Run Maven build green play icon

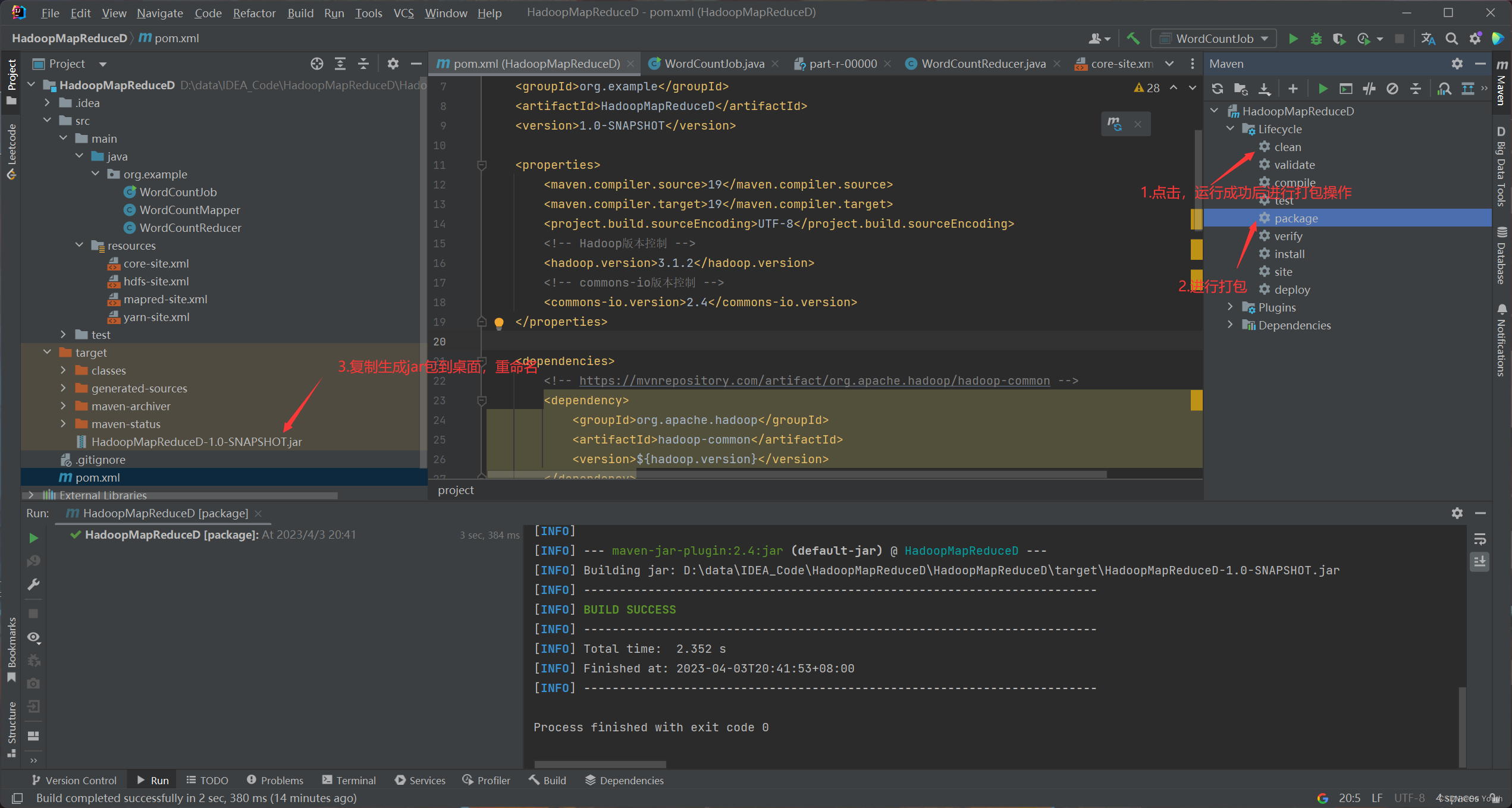click(1322, 89)
